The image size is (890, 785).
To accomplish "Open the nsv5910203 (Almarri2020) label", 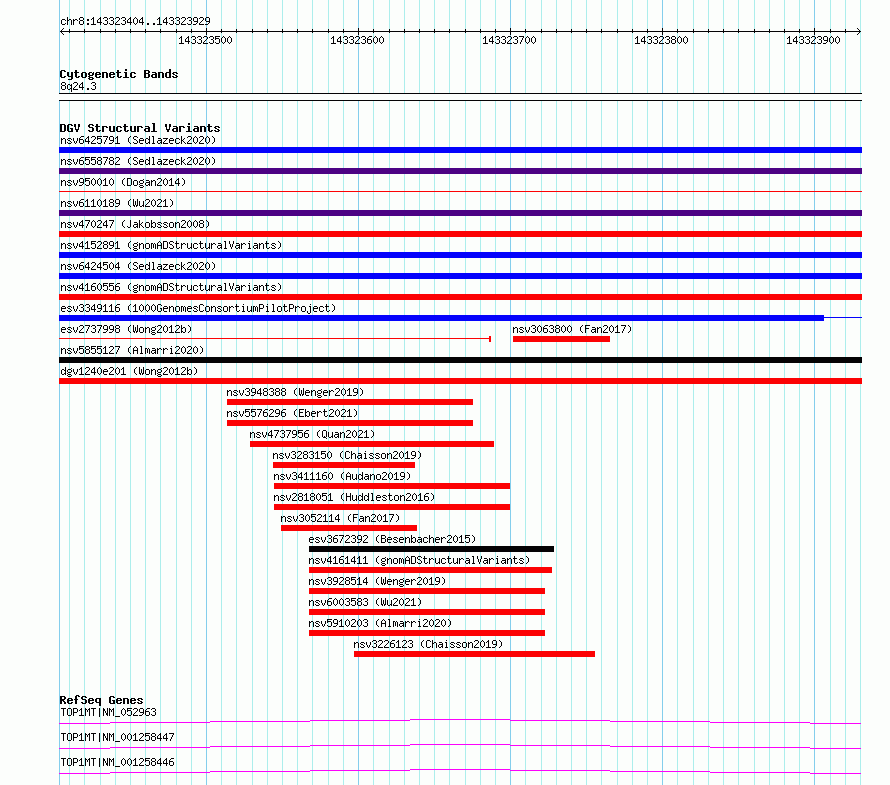I will pyautogui.click(x=380, y=623).
